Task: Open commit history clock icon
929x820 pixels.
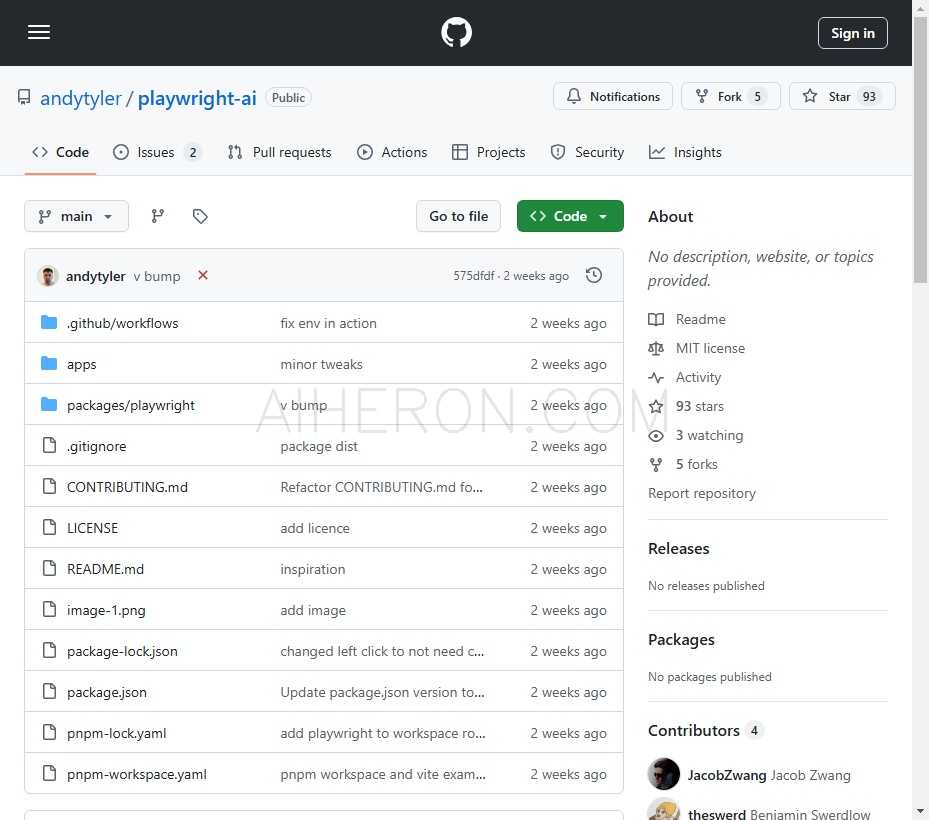Action: point(594,276)
